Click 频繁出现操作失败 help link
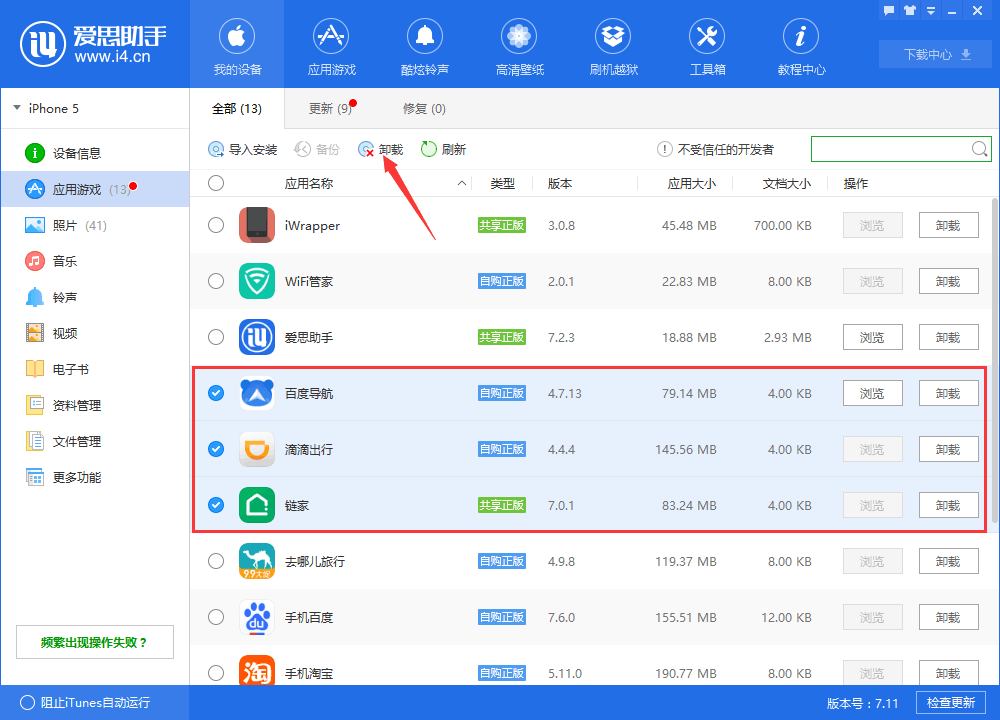This screenshot has width=1000, height=720. click(x=94, y=642)
